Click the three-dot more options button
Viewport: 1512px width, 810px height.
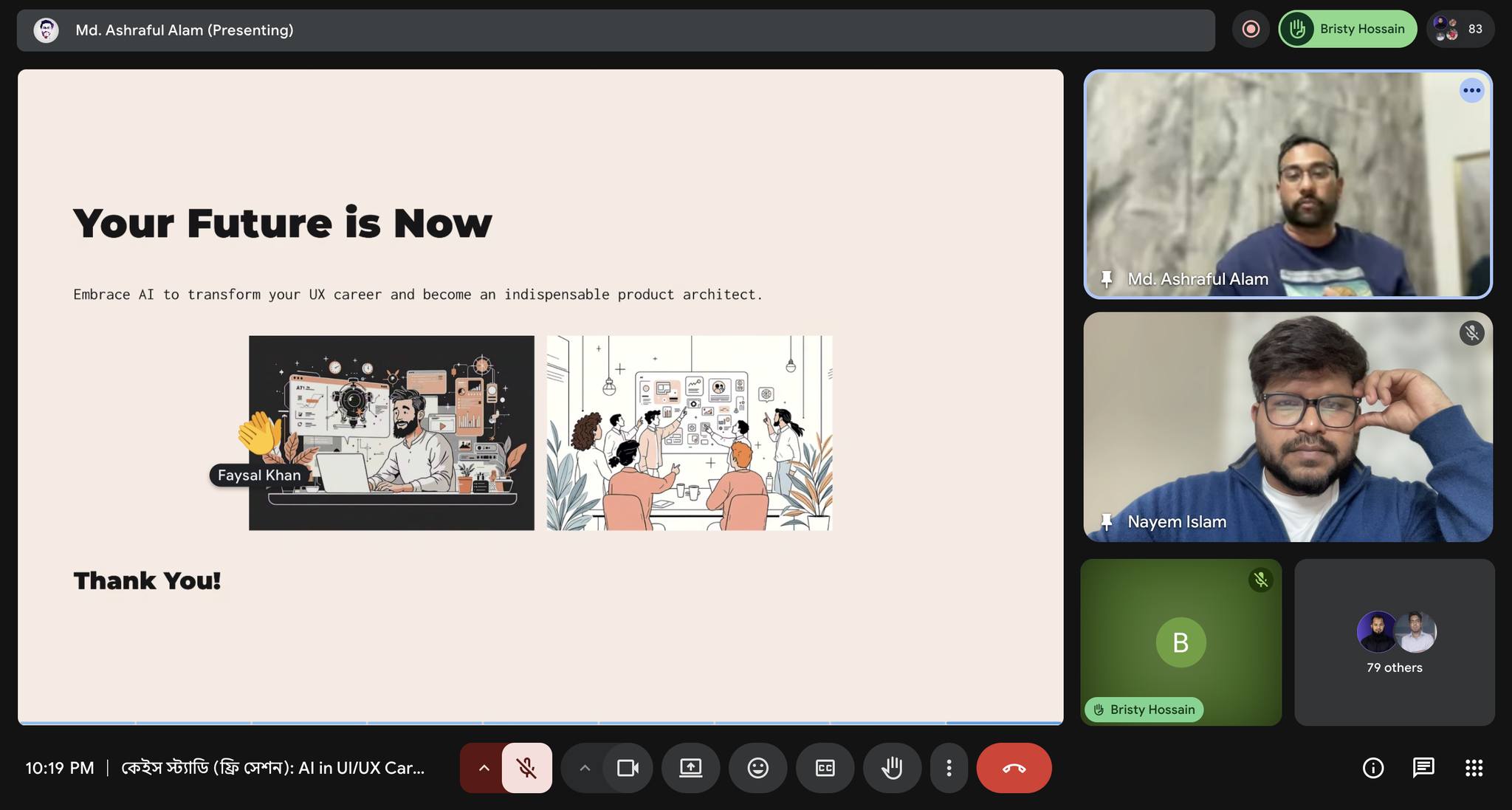tap(949, 768)
